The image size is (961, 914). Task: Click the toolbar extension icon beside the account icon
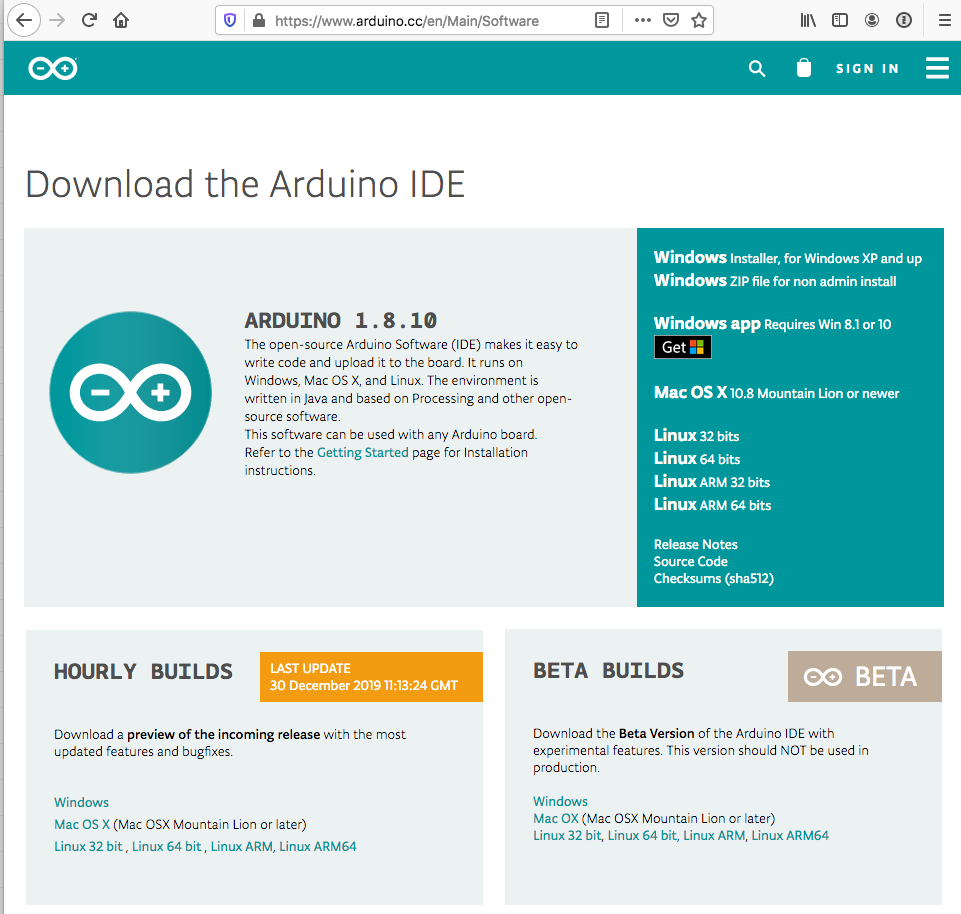(x=903, y=21)
